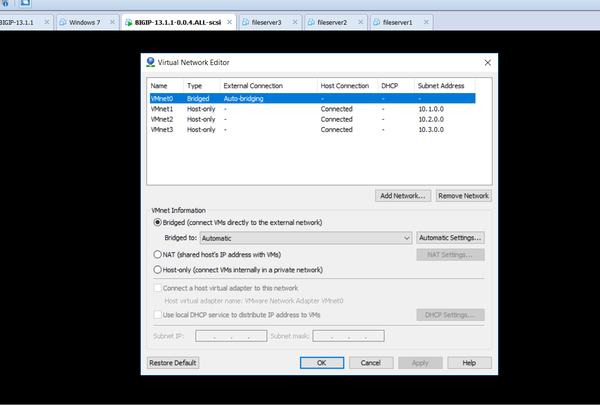Screen dimensions: 600x405
Task: Sort by the Type column header
Action: pos(202,86)
